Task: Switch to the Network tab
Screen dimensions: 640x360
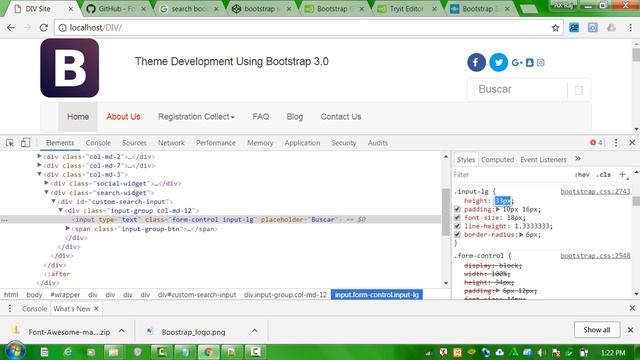Action: tap(171, 143)
